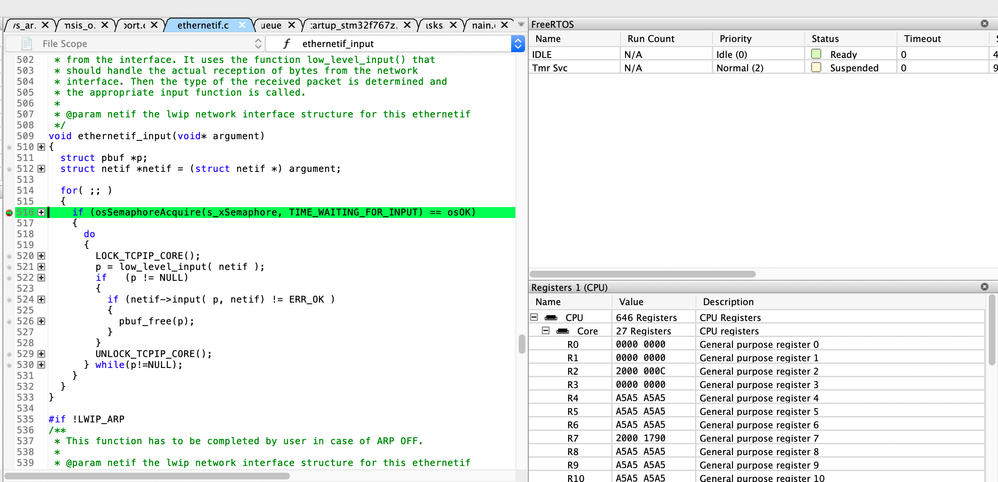Click the function symbol icon beside ethernetif_input
998x482 pixels.
(287, 44)
